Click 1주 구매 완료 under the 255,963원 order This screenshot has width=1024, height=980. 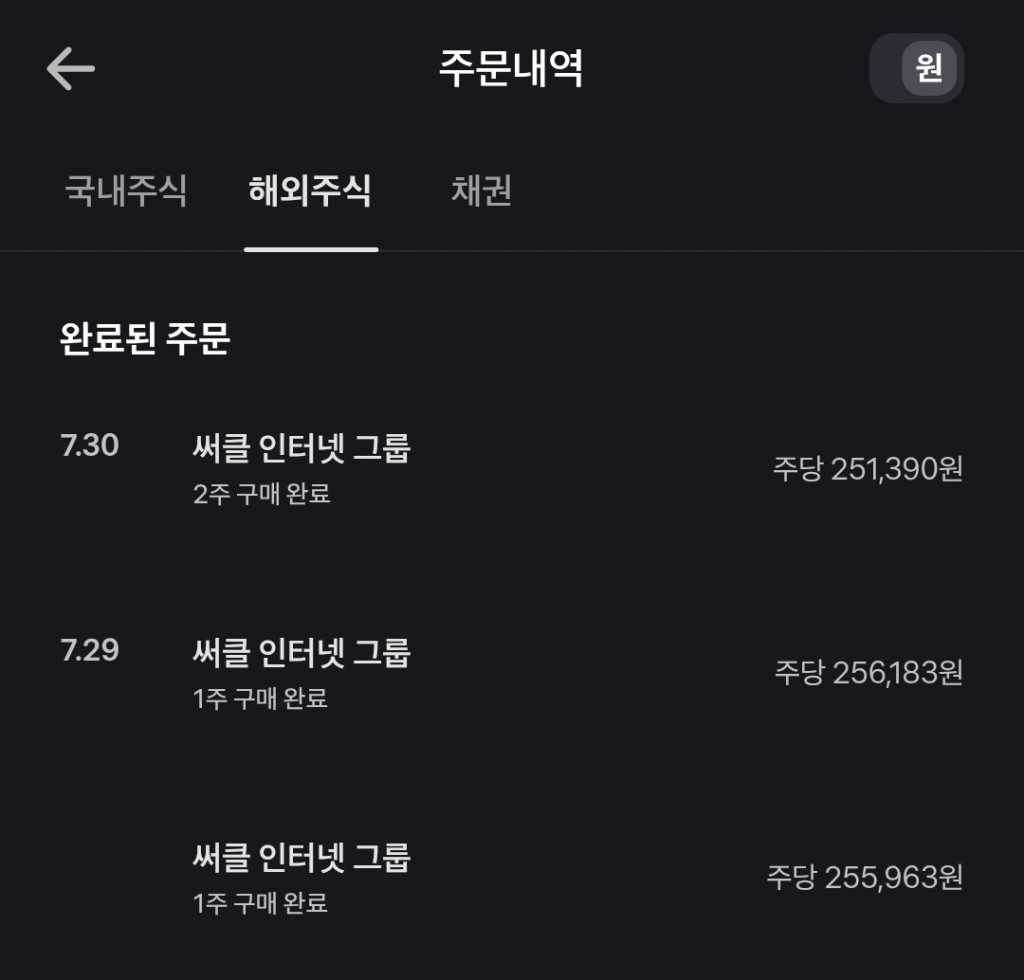pyautogui.click(x=260, y=903)
